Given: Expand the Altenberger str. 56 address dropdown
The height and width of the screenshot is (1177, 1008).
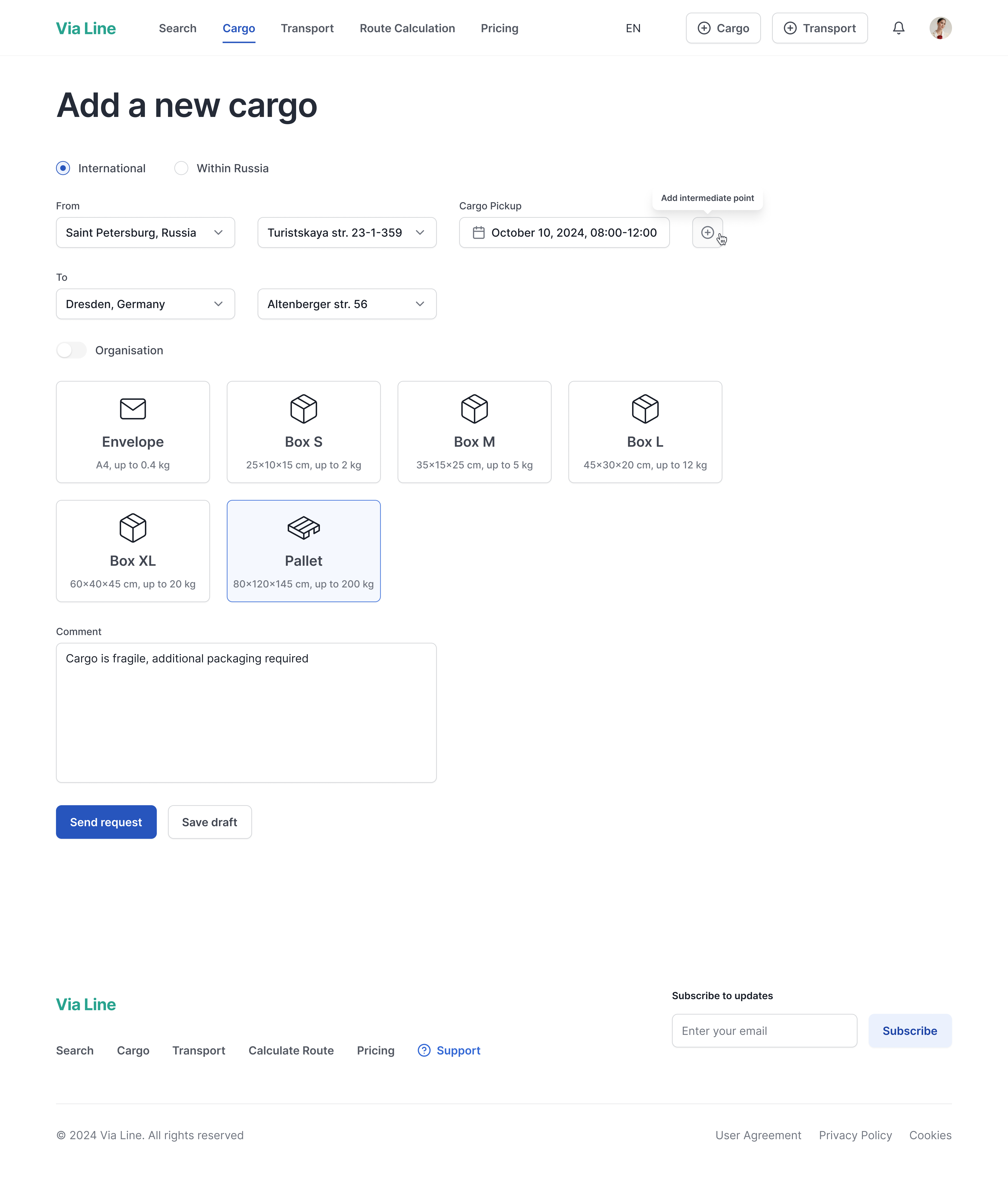Looking at the screenshot, I should tap(347, 304).
